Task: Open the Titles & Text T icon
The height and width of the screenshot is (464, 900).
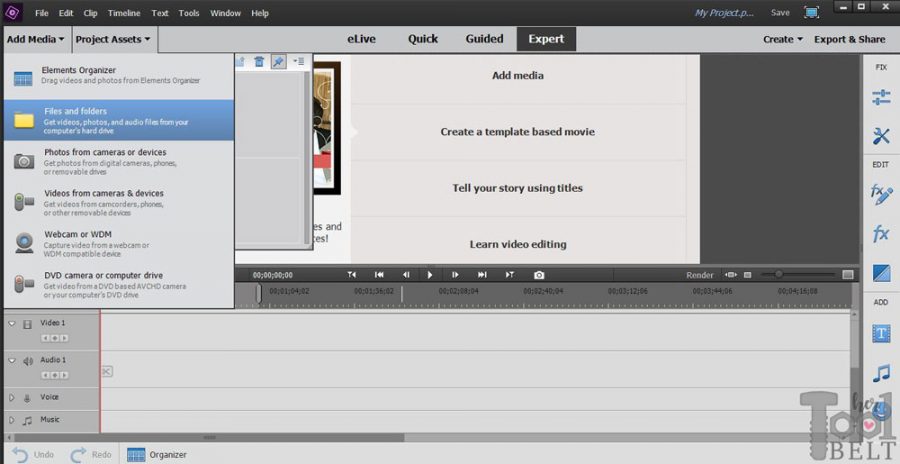Action: (x=881, y=333)
